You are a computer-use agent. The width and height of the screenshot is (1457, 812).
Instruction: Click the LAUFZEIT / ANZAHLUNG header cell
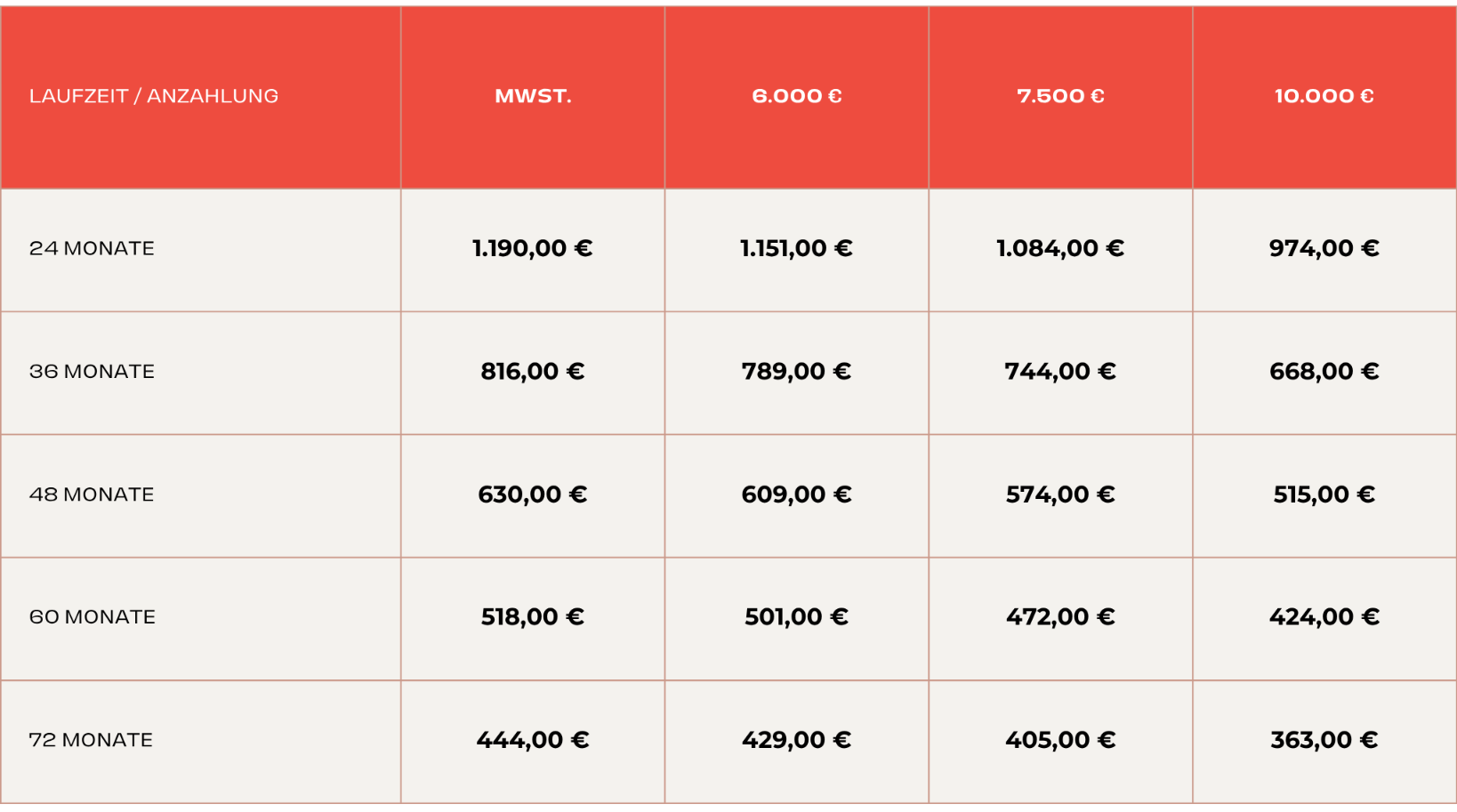tap(200, 97)
